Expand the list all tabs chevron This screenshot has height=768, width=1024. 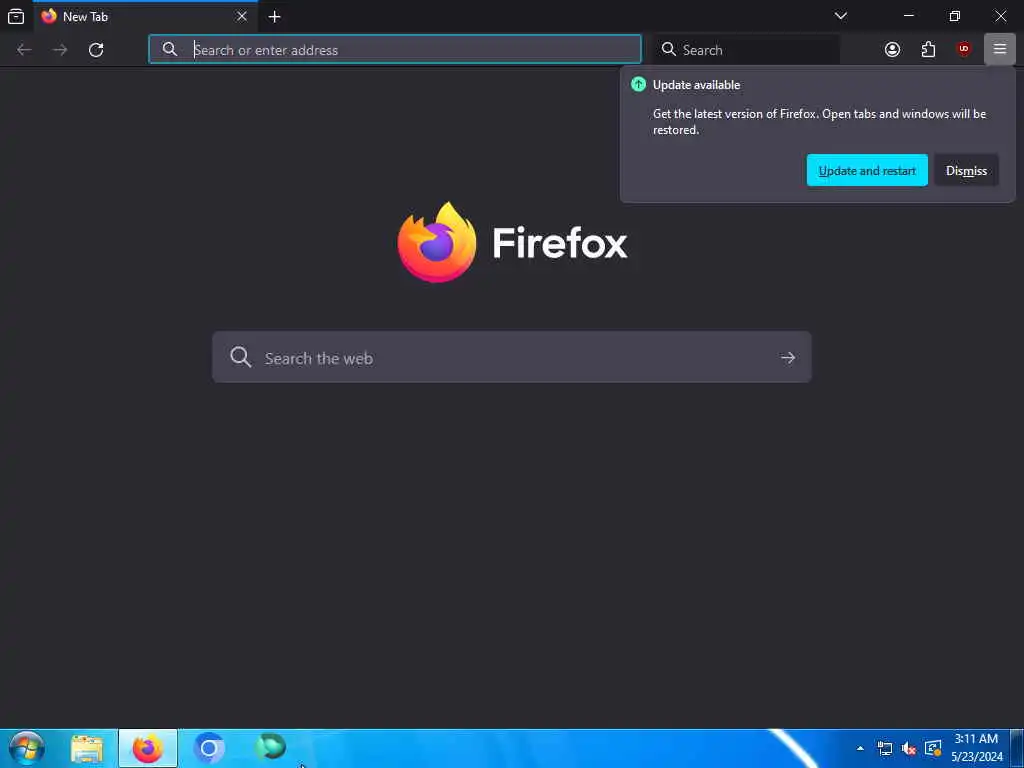(841, 16)
